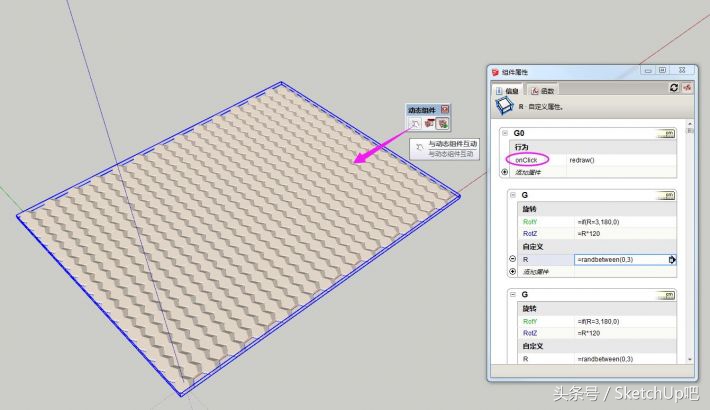710x410 pixels.
Task: Select the RotY attribute in second G
Action: pyautogui.click(x=530, y=322)
